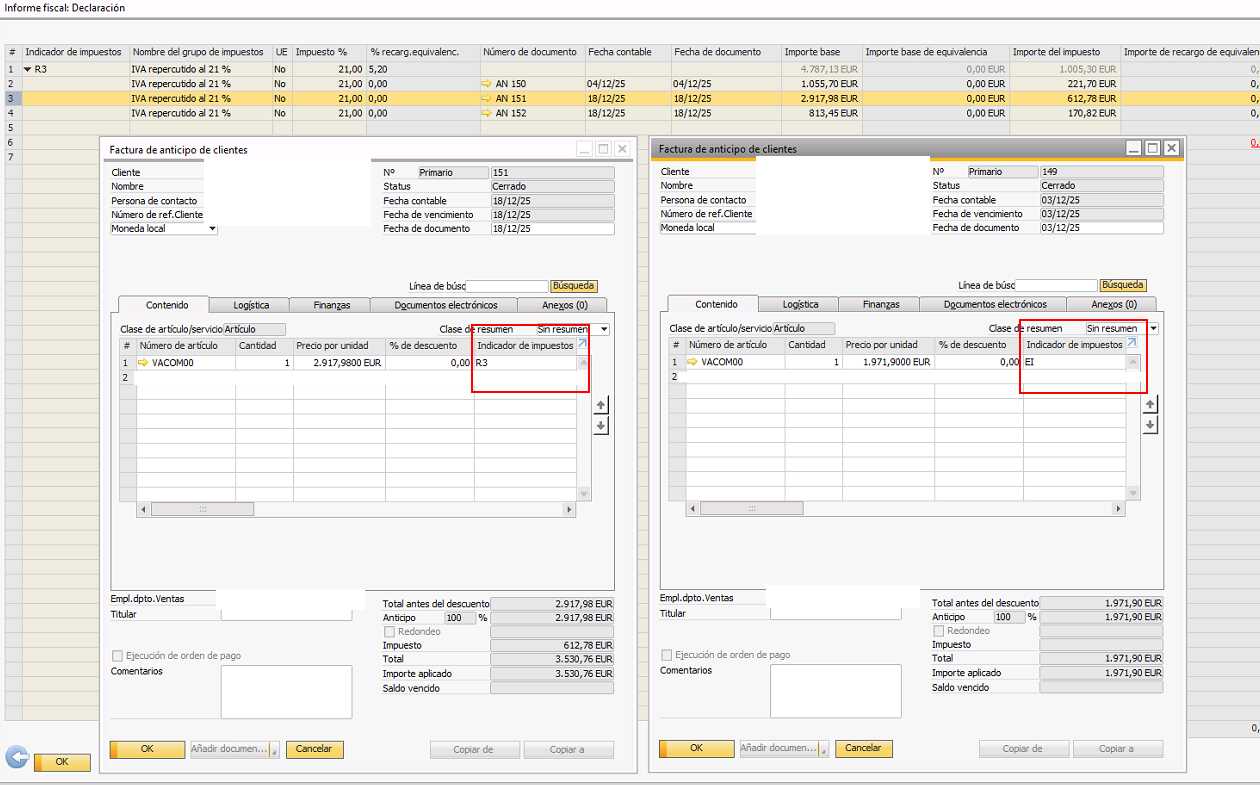Expand the Indicador de impuestos column in document 151

coord(582,344)
